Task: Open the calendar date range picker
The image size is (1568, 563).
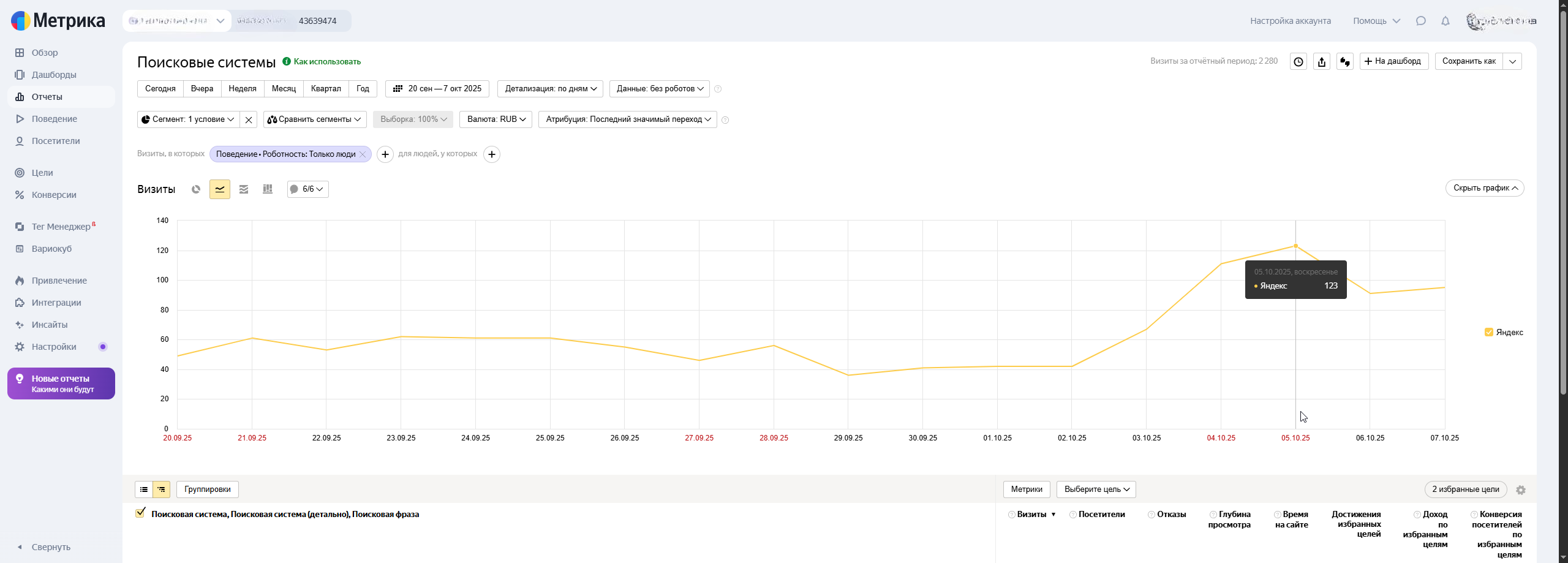Action: tap(437, 89)
